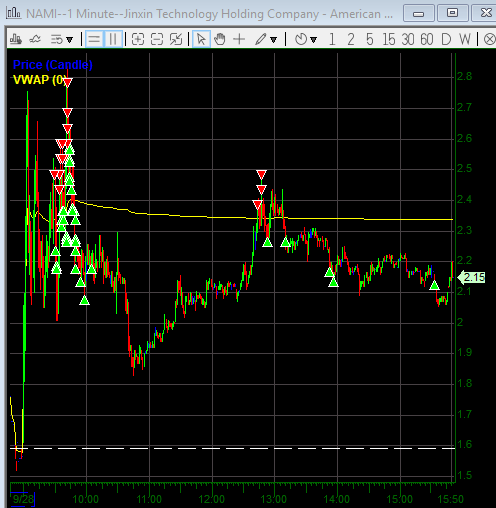Click the topmost red sell marker near 2.8
The width and height of the screenshot is (496, 508).
(x=68, y=82)
